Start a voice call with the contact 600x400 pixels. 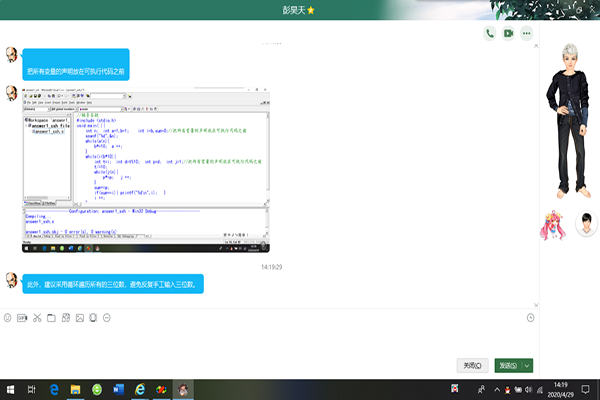pos(490,33)
